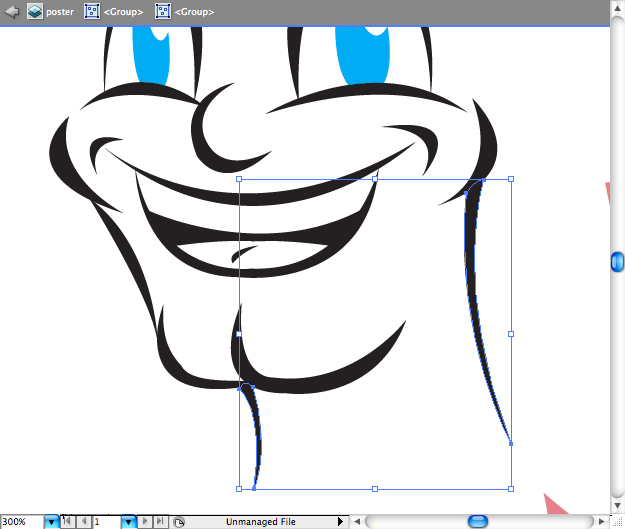Go to the previous artboard
Viewport: 625px width, 529px height.
tap(83, 521)
